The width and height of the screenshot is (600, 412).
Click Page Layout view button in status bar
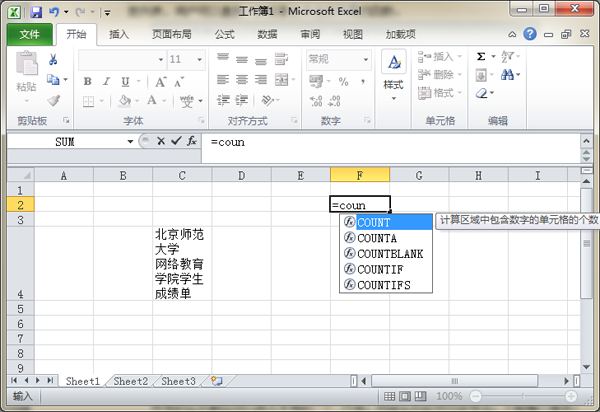tap(405, 396)
